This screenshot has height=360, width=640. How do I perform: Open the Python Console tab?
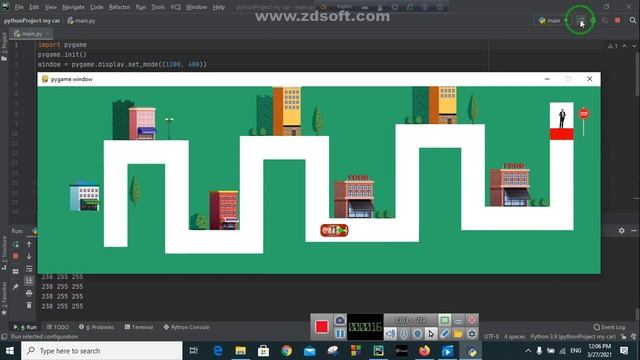pyautogui.click(x=186, y=327)
